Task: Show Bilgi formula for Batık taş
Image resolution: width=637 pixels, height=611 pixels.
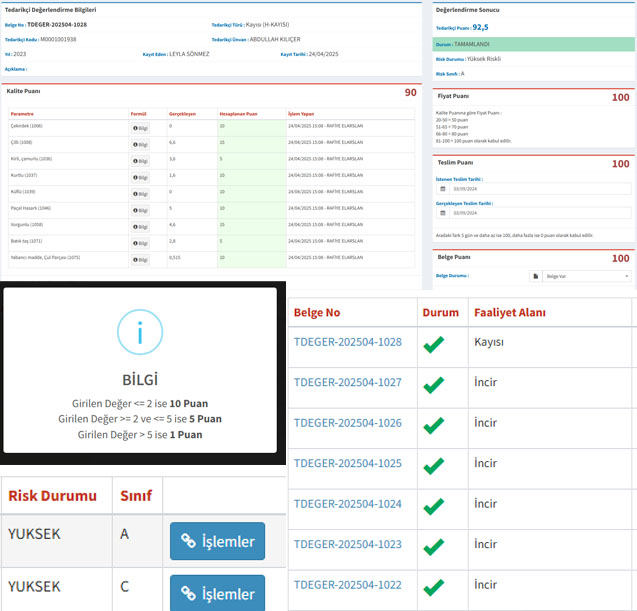Action: point(140,242)
